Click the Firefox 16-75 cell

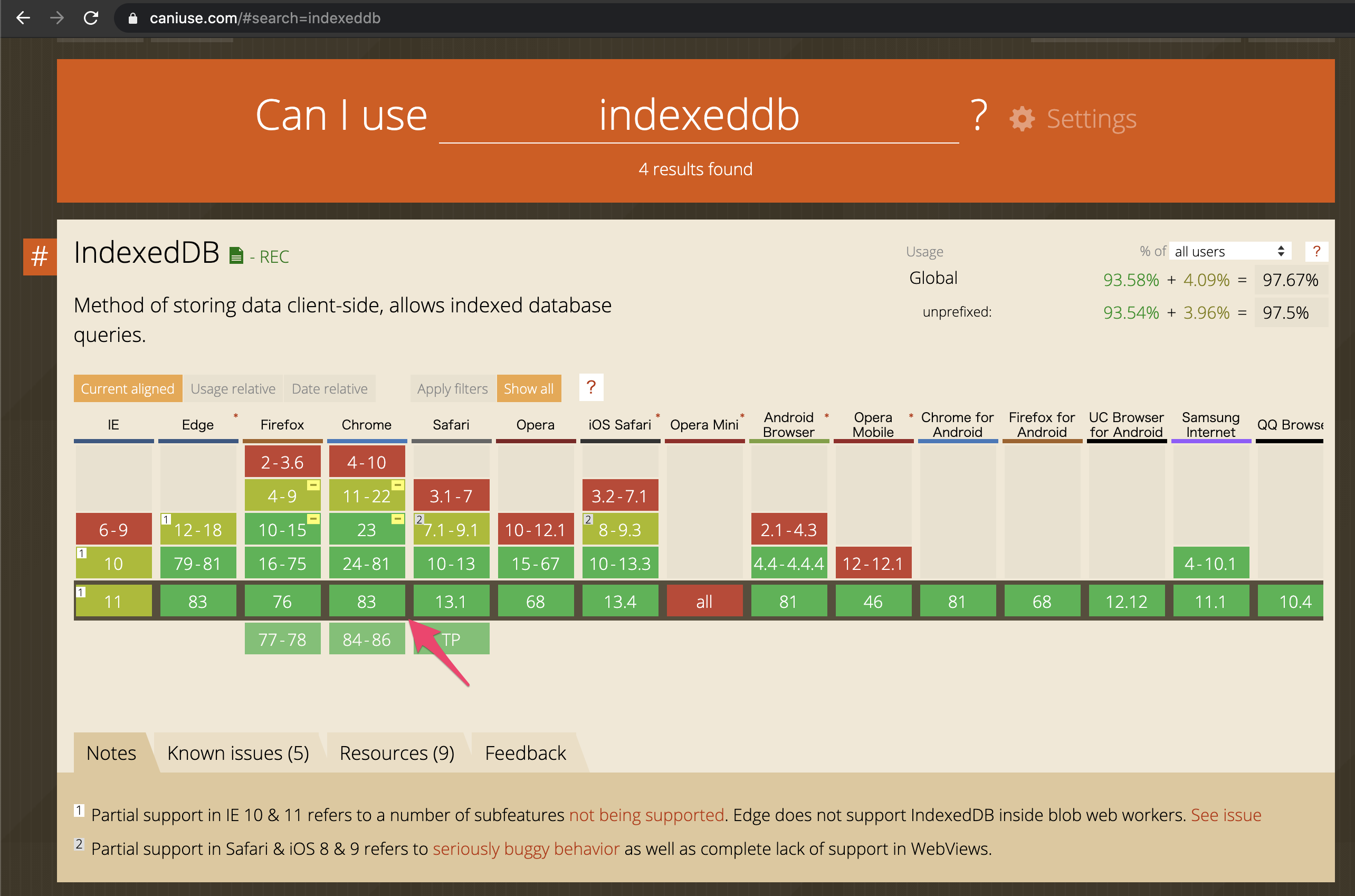[x=282, y=564]
